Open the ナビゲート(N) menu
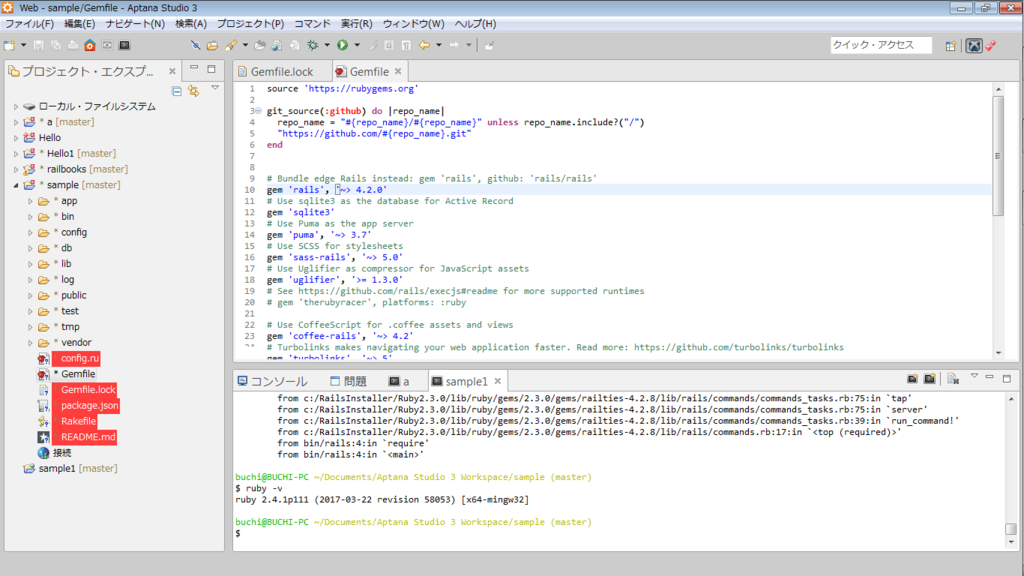Image resolution: width=1024 pixels, height=576 pixels. (x=135, y=24)
